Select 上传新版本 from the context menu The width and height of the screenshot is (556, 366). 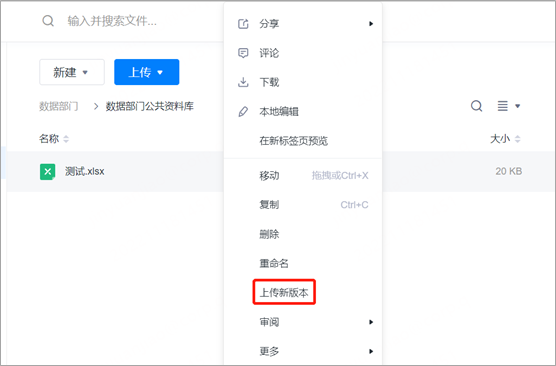[x=284, y=293]
